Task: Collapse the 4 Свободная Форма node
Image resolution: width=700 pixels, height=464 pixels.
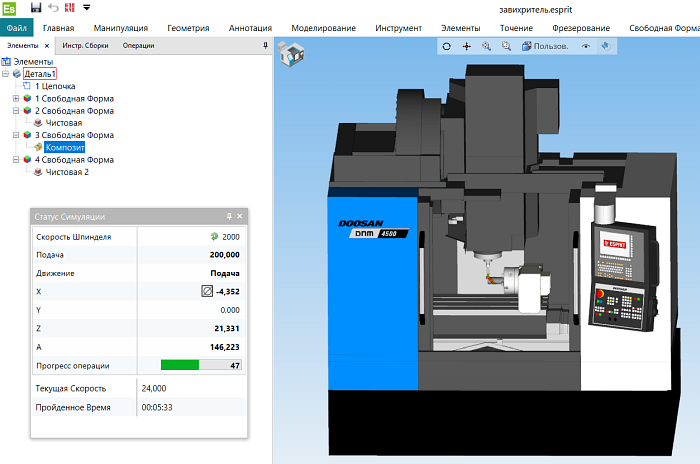Action: point(15,160)
